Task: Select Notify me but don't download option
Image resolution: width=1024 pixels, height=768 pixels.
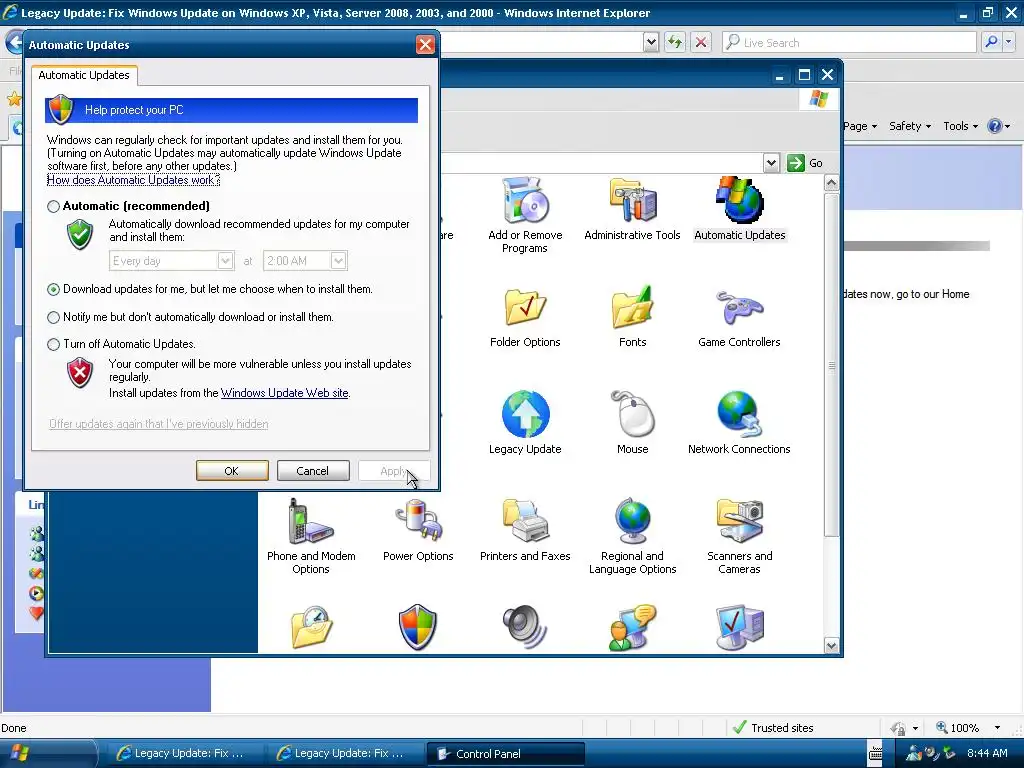Action: tap(54, 317)
